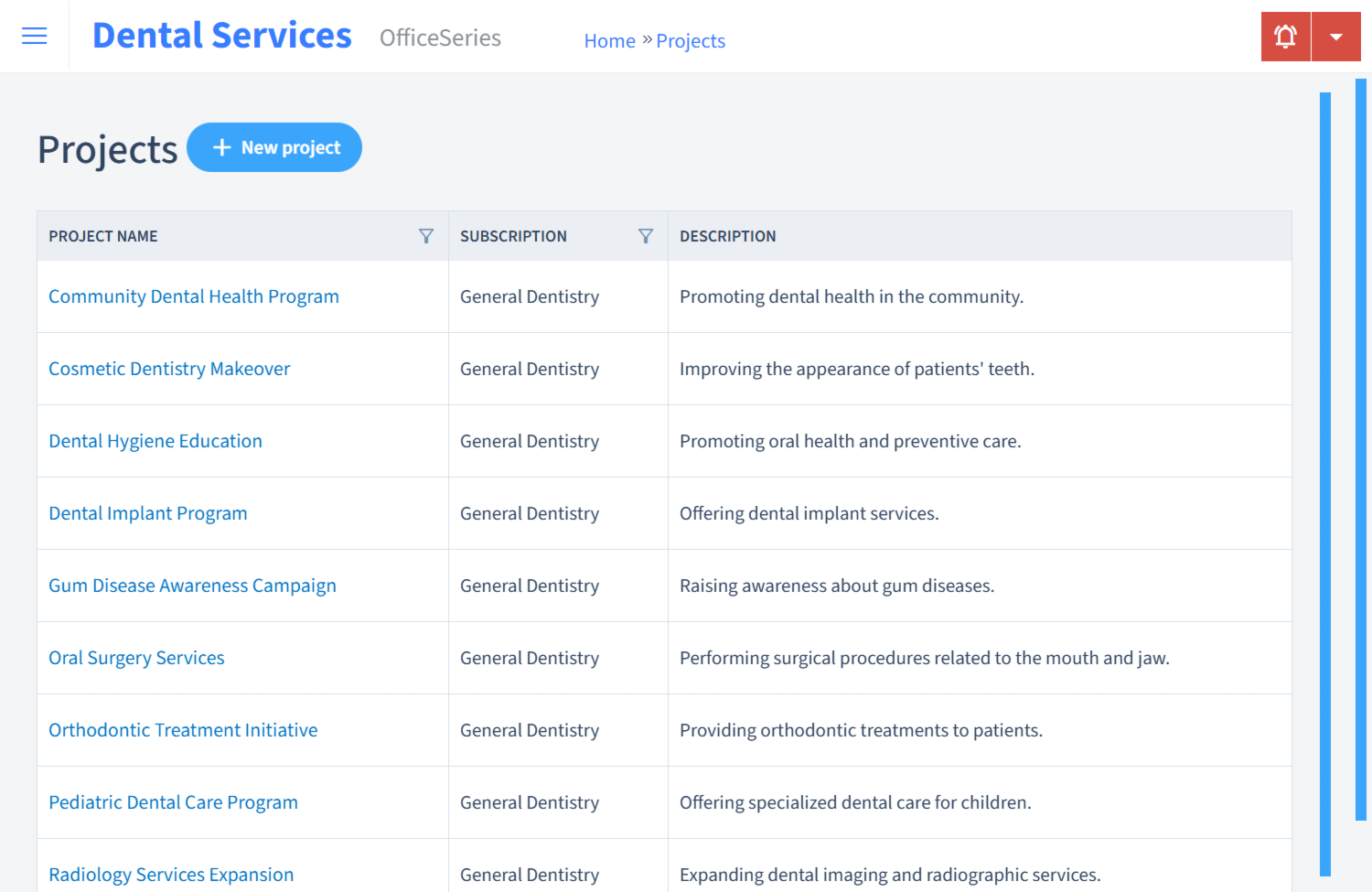Open the red dropdown arrow next to notifications
This screenshot has height=892, width=1372.
[x=1336, y=36]
